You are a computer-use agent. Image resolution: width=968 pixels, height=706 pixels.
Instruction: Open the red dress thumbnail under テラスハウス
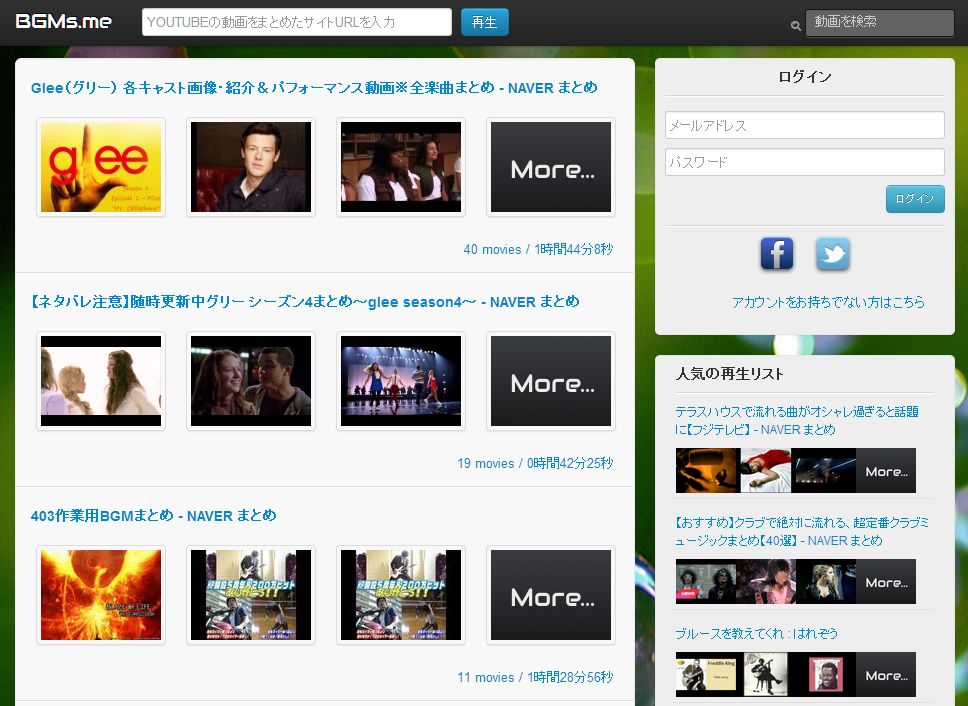(766, 470)
